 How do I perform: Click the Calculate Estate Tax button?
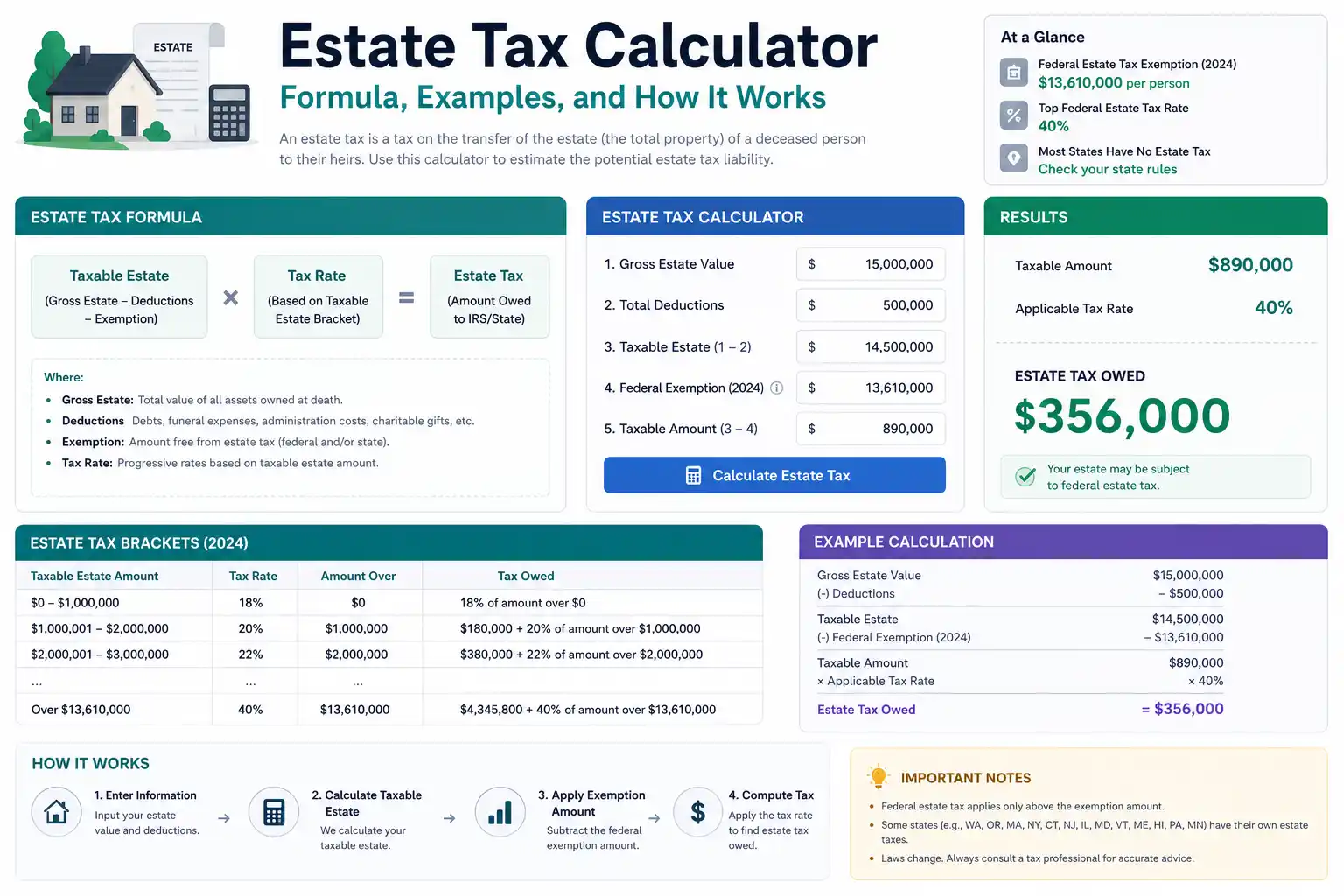tap(774, 475)
